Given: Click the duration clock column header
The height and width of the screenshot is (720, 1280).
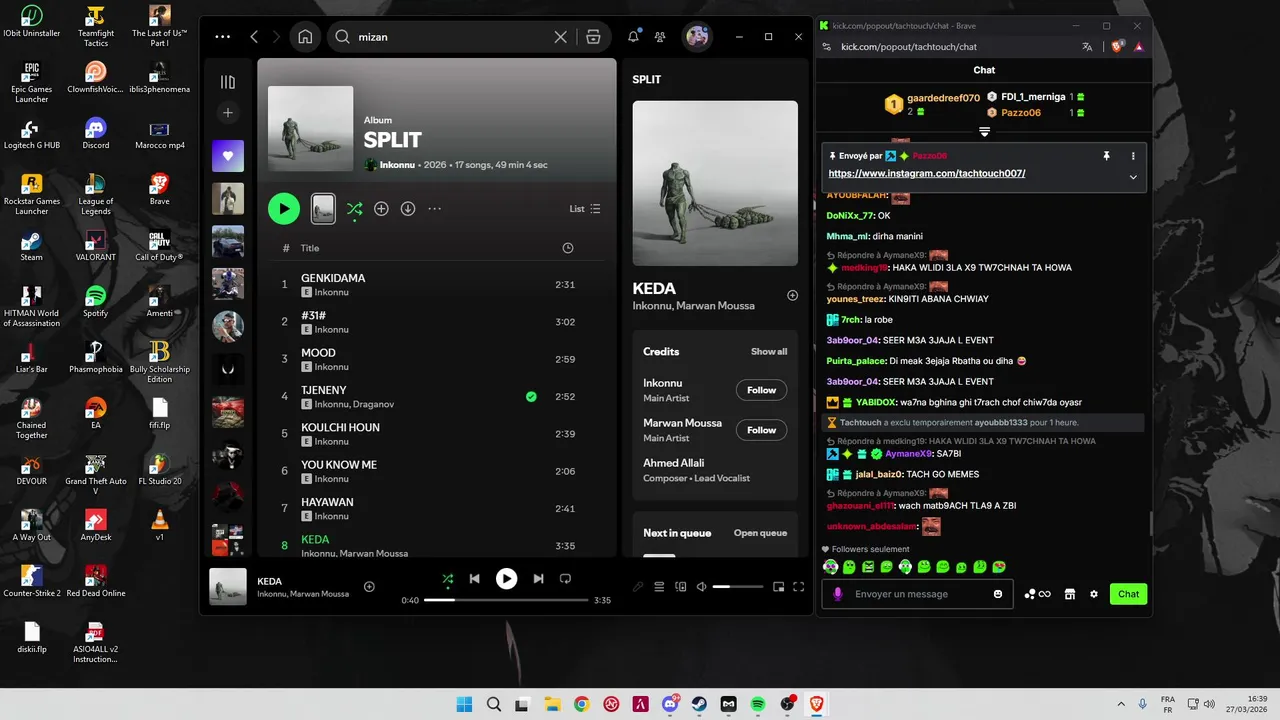Looking at the screenshot, I should click(568, 248).
